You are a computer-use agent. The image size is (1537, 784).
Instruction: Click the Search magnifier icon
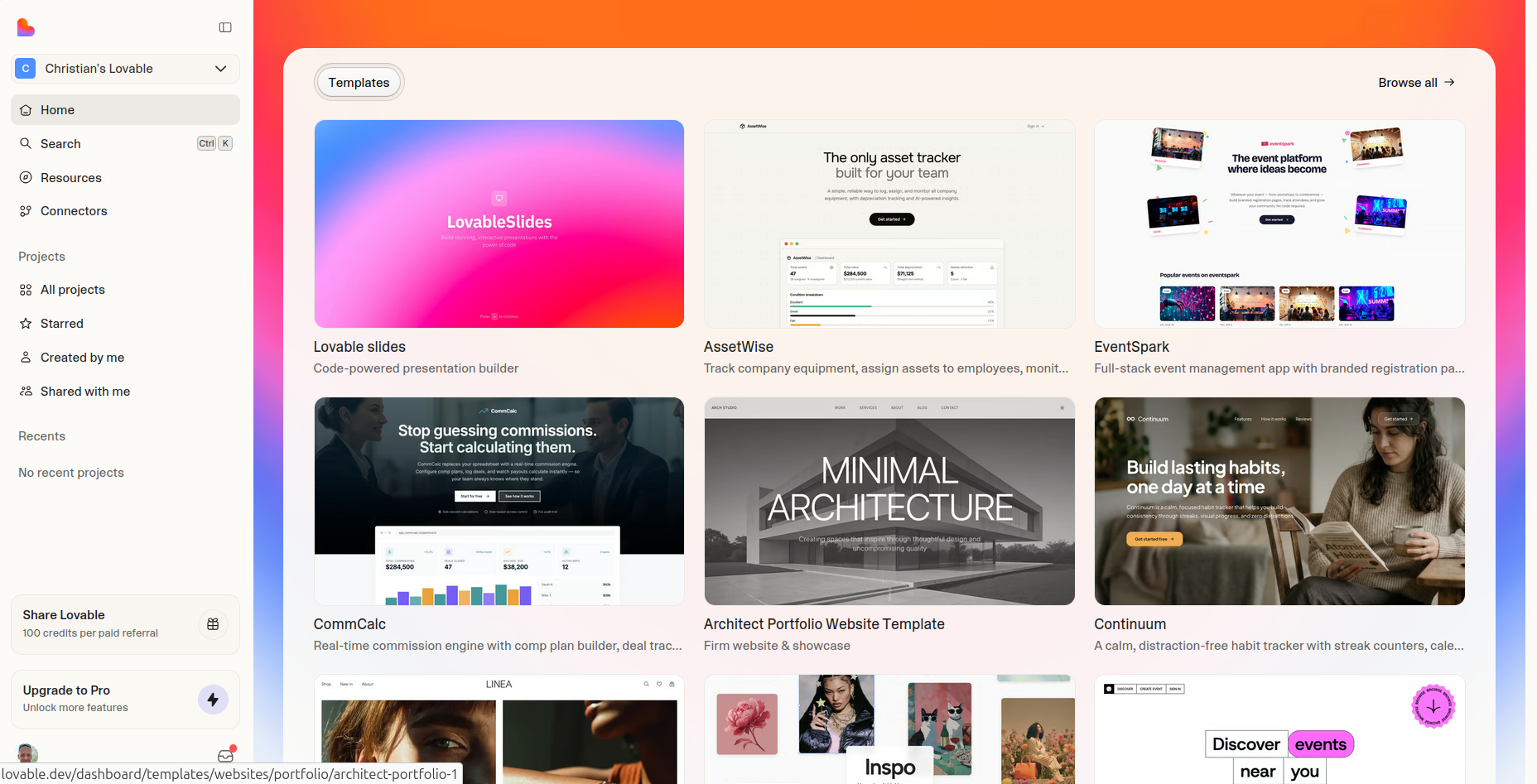[x=26, y=143]
